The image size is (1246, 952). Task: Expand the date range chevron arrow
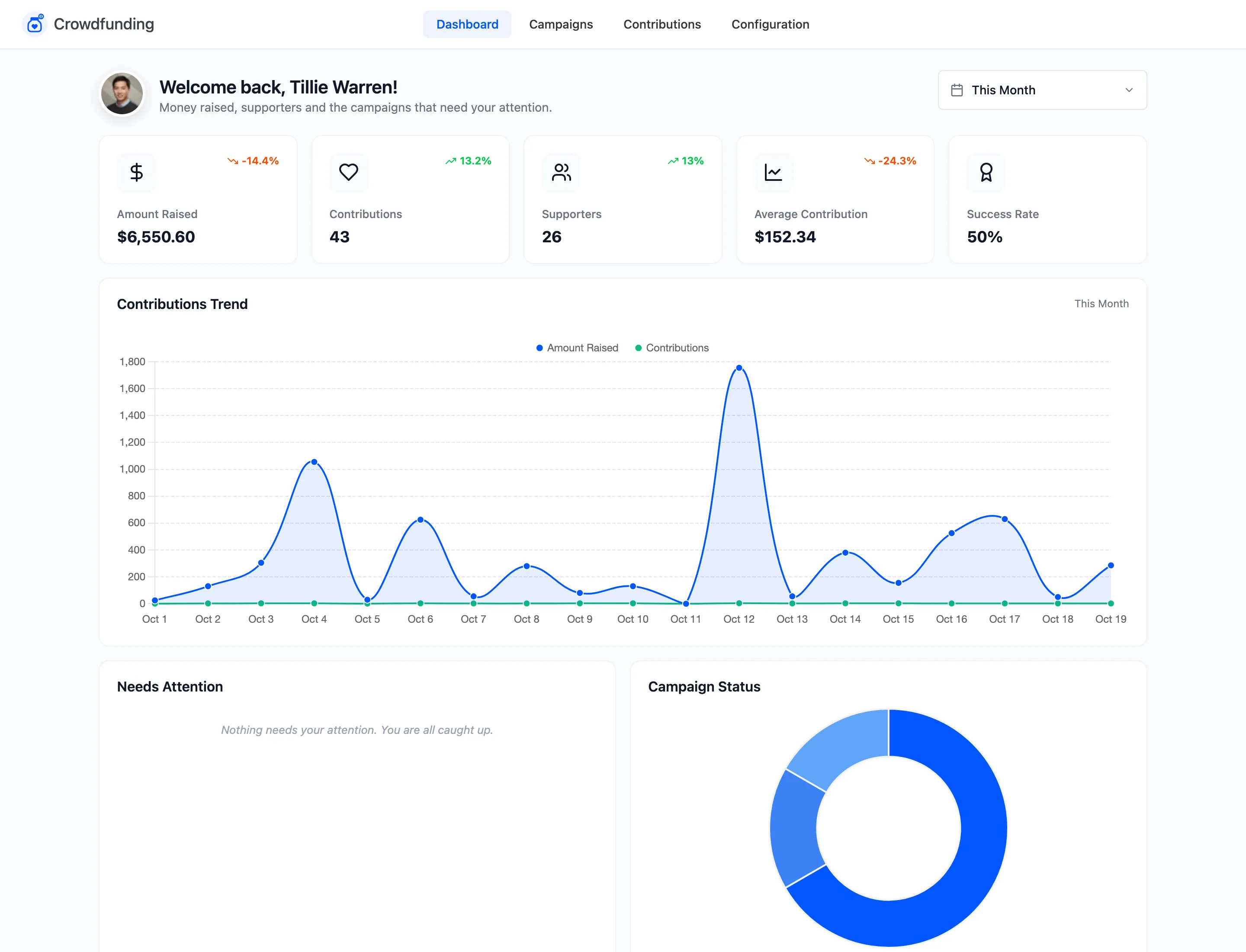coord(1129,90)
